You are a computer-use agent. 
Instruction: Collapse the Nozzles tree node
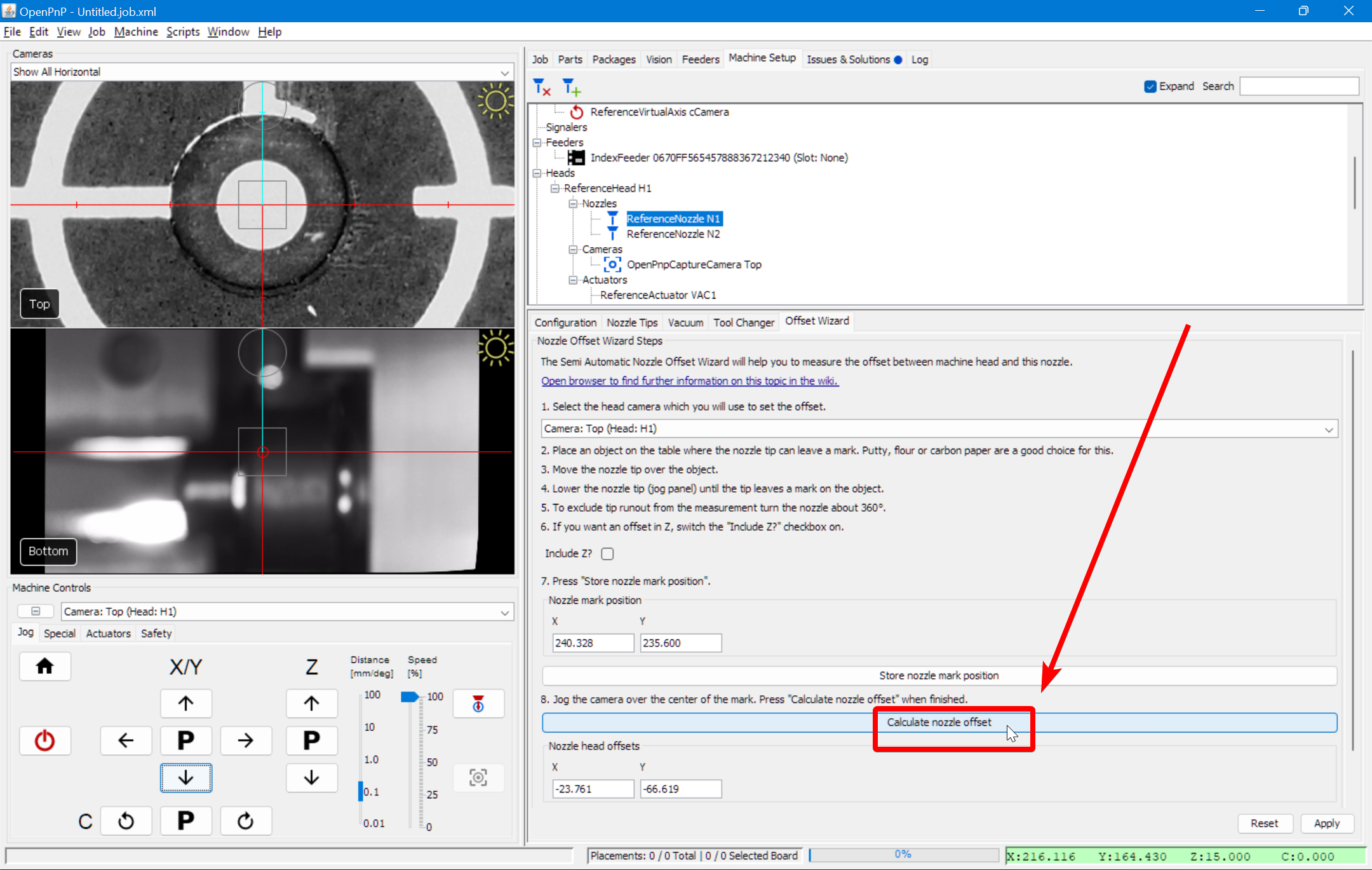[x=572, y=203]
